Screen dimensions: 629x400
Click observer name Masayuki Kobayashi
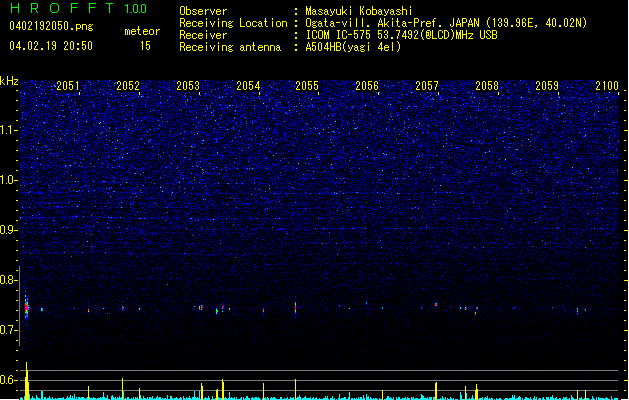[x=359, y=11]
